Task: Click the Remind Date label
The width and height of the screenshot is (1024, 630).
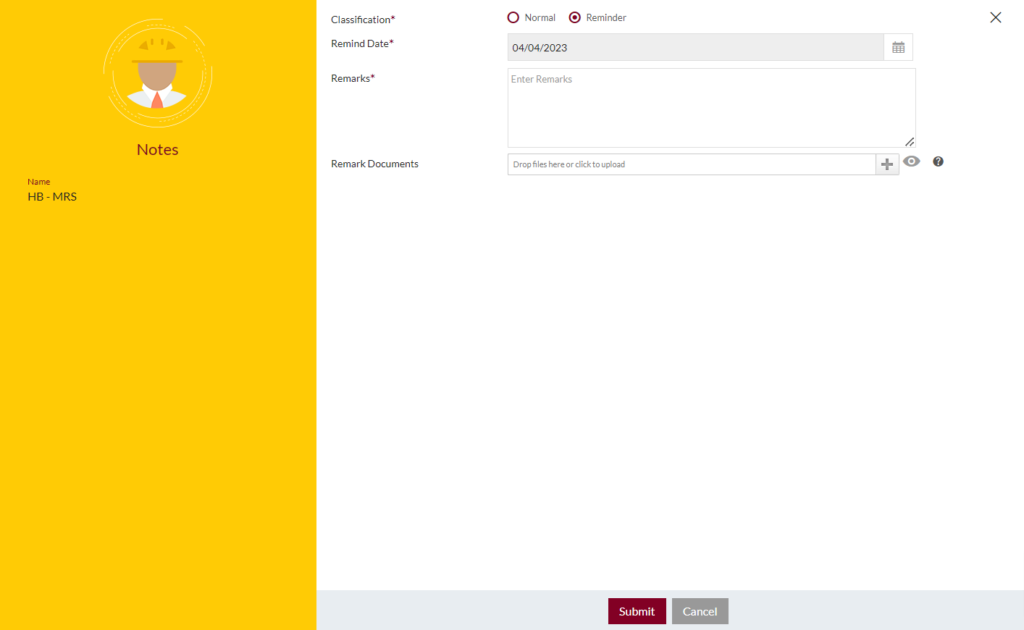Action: [x=362, y=44]
